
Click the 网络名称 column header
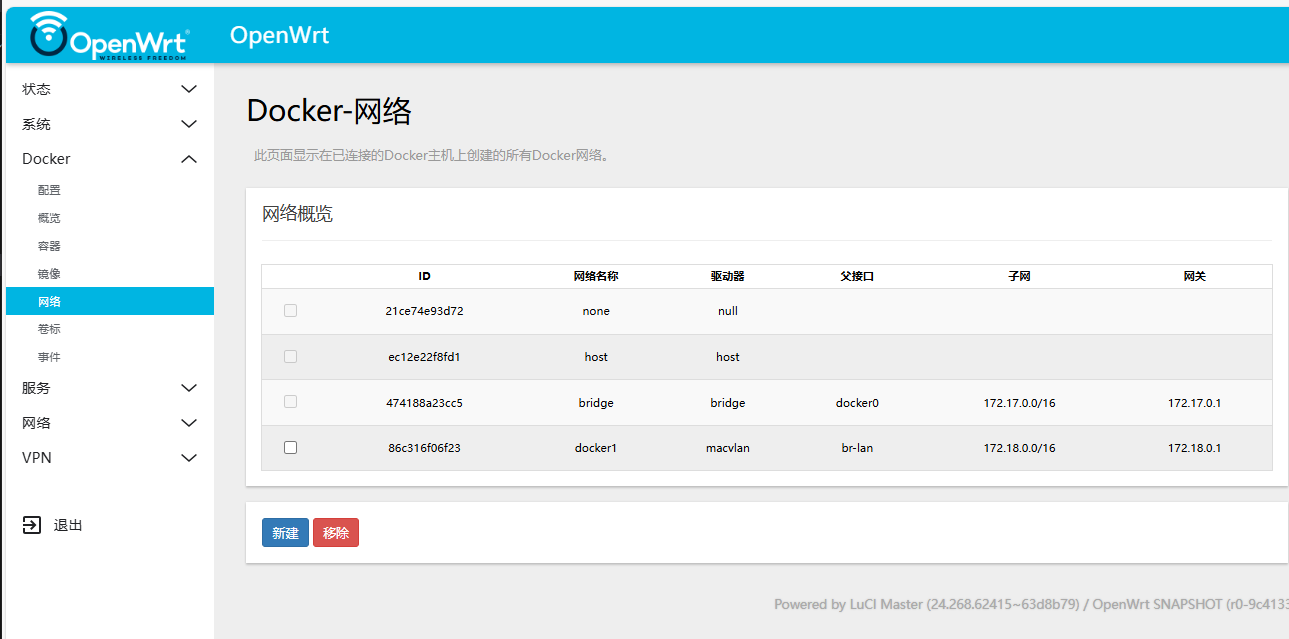(596, 276)
